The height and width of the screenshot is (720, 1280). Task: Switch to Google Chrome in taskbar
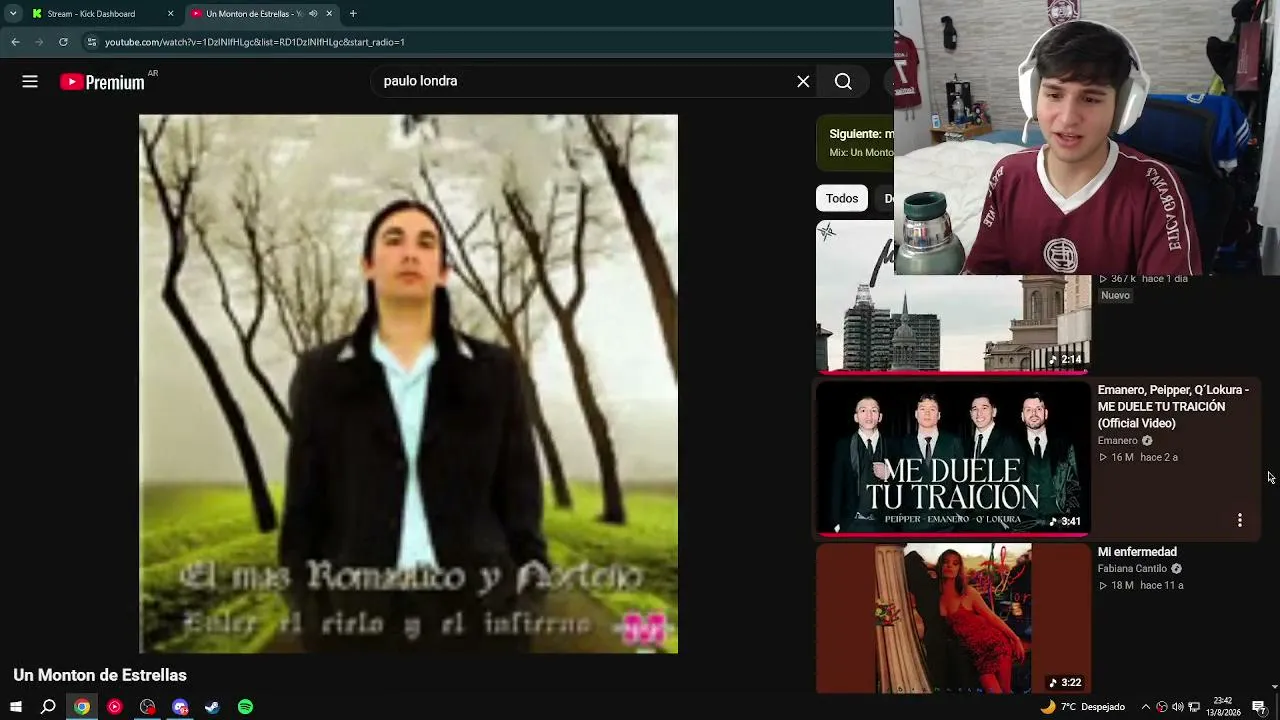pyautogui.click(x=82, y=707)
